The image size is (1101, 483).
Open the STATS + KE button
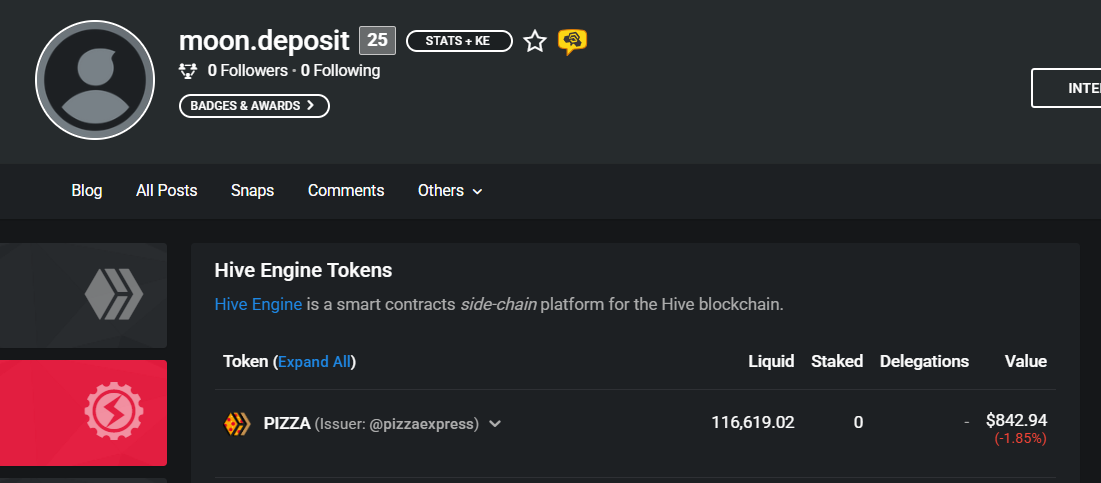[459, 41]
